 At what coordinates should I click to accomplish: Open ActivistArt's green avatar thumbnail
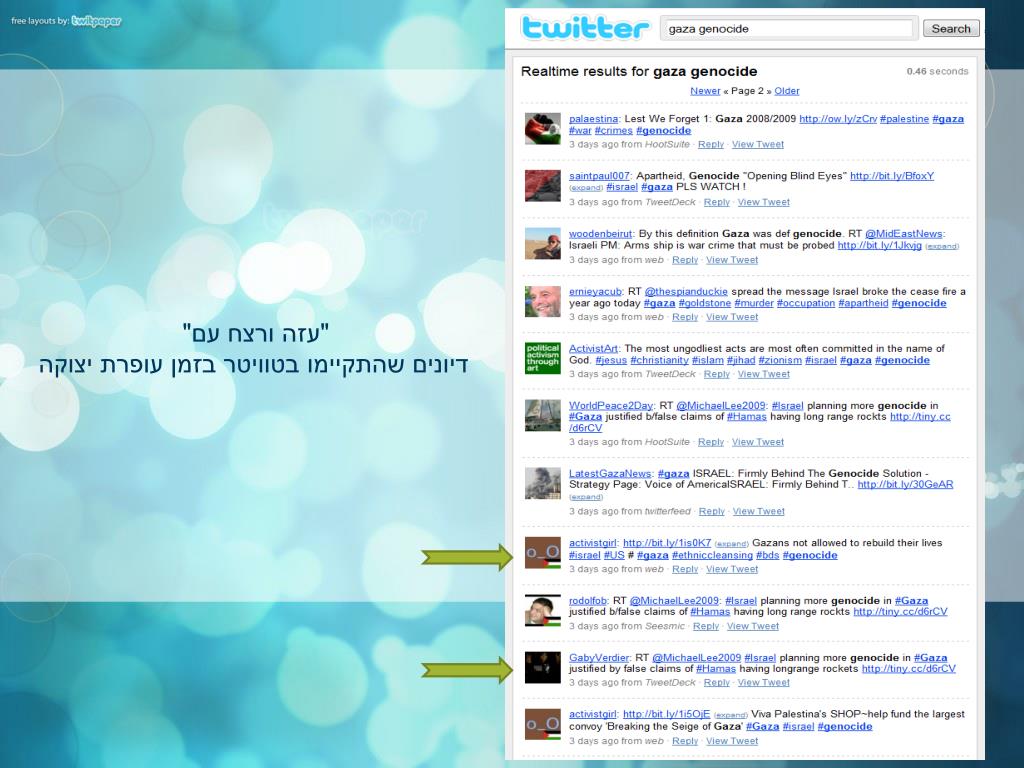[543, 359]
